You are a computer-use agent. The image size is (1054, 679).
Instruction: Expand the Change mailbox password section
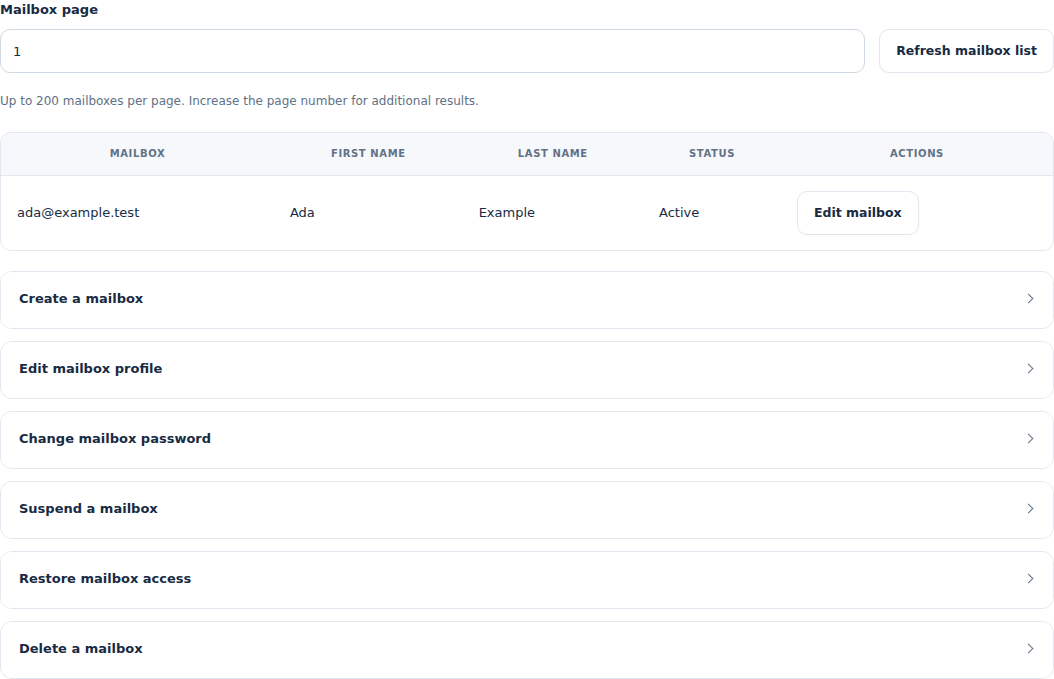[527, 440]
